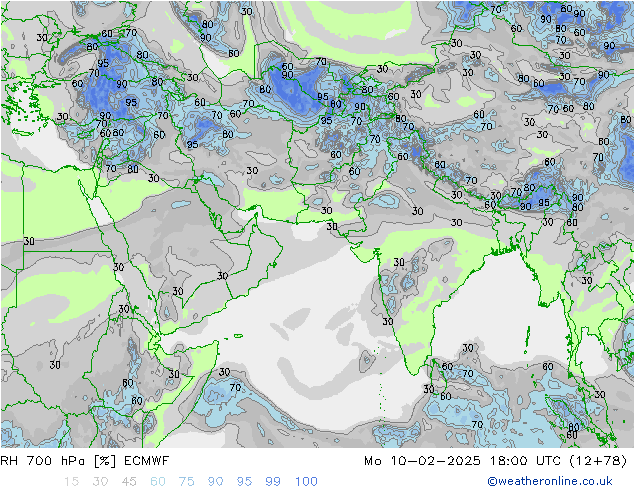Click the "RH 700 hPa [%] ECMWF" caption

(x=85, y=461)
